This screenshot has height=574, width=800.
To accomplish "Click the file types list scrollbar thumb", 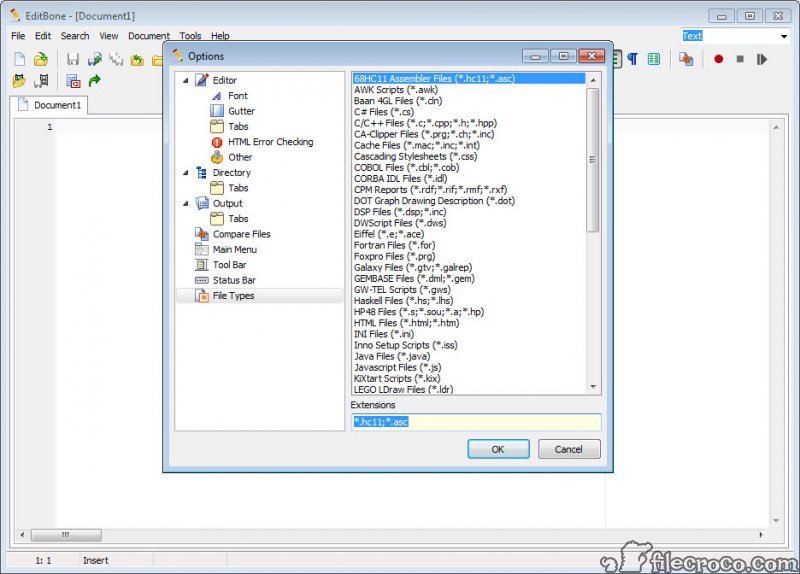I will click(x=593, y=160).
